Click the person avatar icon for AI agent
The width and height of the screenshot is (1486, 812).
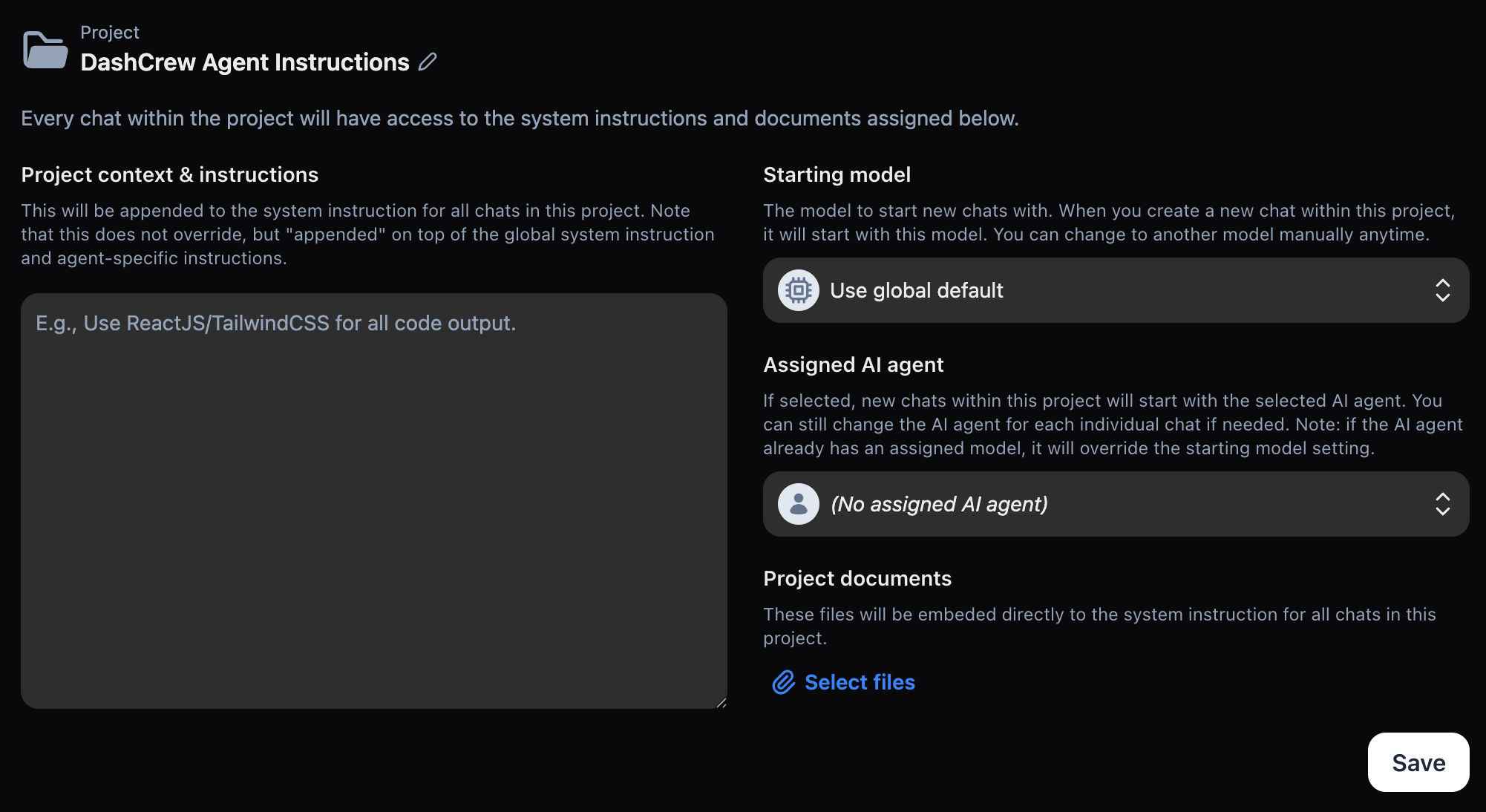point(799,504)
